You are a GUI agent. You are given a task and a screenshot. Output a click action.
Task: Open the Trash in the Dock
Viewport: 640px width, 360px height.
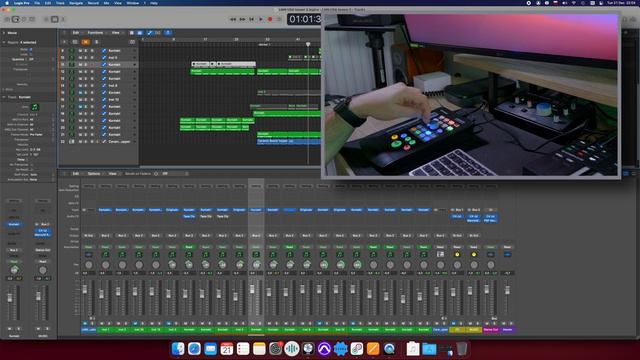(x=462, y=349)
